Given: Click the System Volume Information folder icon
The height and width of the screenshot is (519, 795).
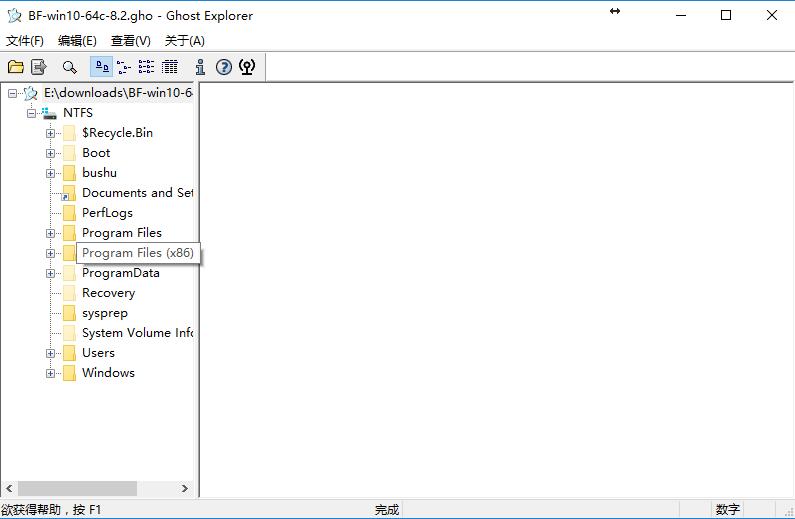Looking at the screenshot, I should [69, 333].
